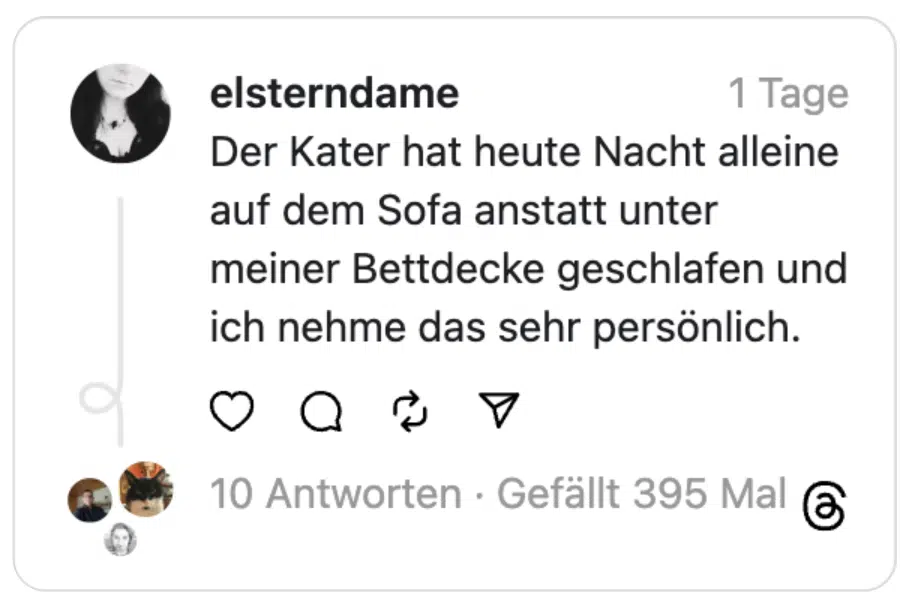Select the timestamp '1 Tage'
This screenshot has width=908, height=612.
point(789,93)
